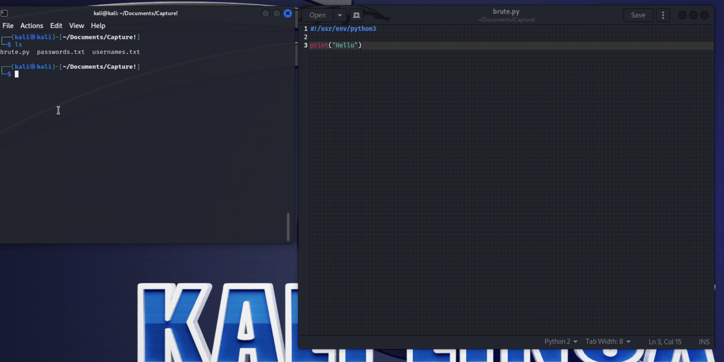Click the ls command in terminal
Image resolution: width=724 pixels, height=362 pixels.
click(x=18, y=45)
